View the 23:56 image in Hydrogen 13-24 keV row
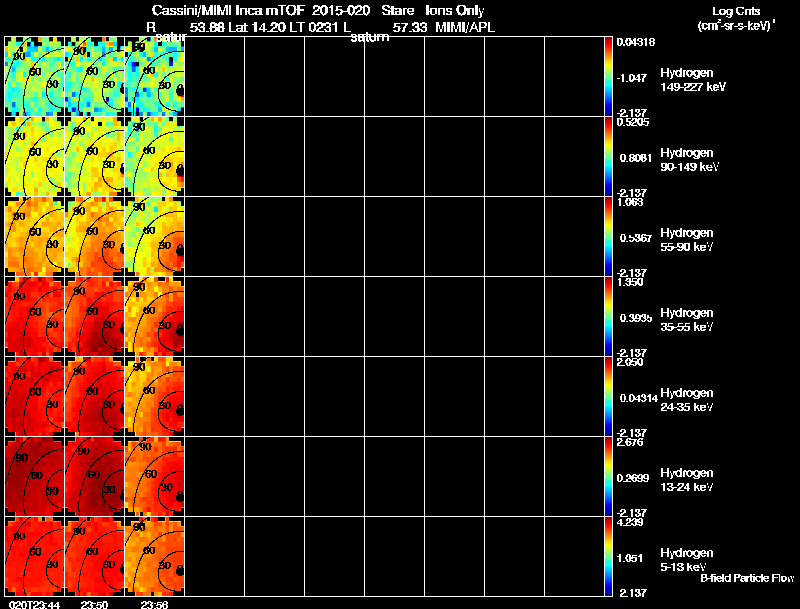 [155, 476]
